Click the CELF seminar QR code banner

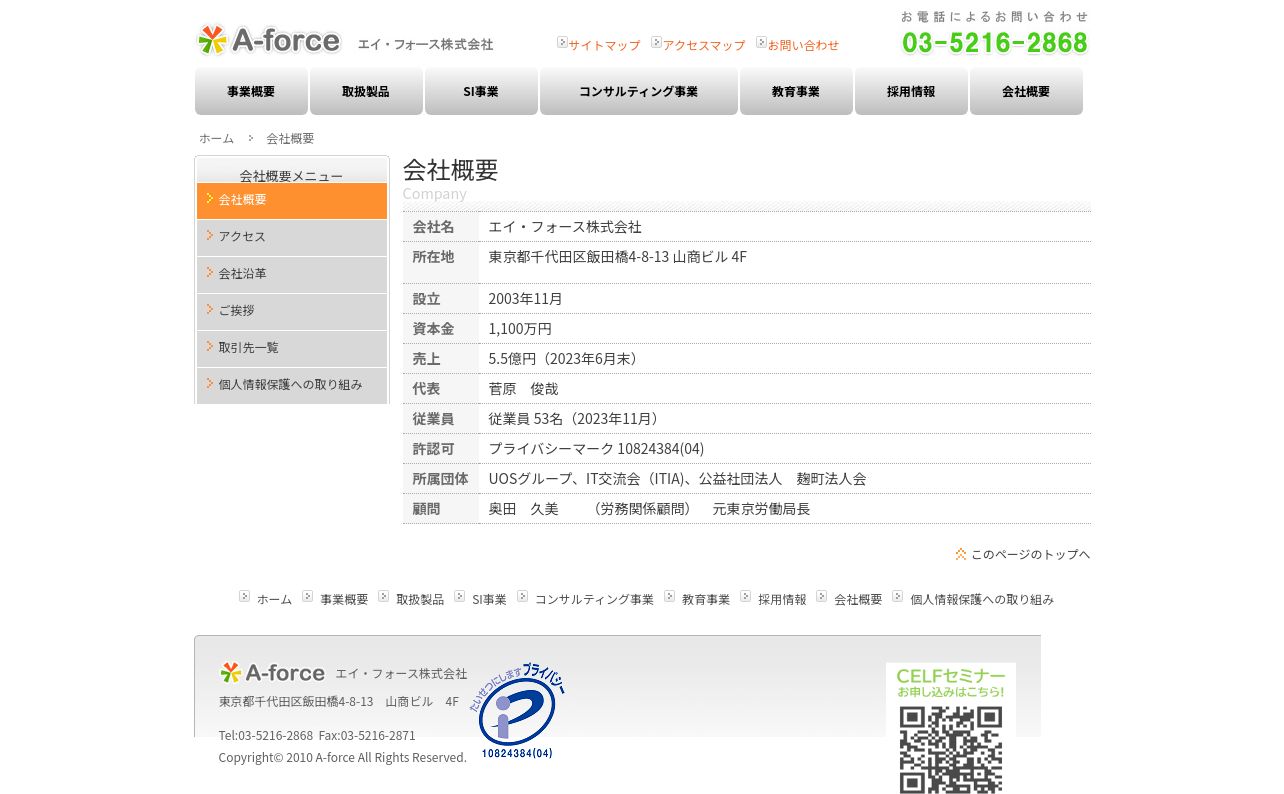(x=951, y=728)
